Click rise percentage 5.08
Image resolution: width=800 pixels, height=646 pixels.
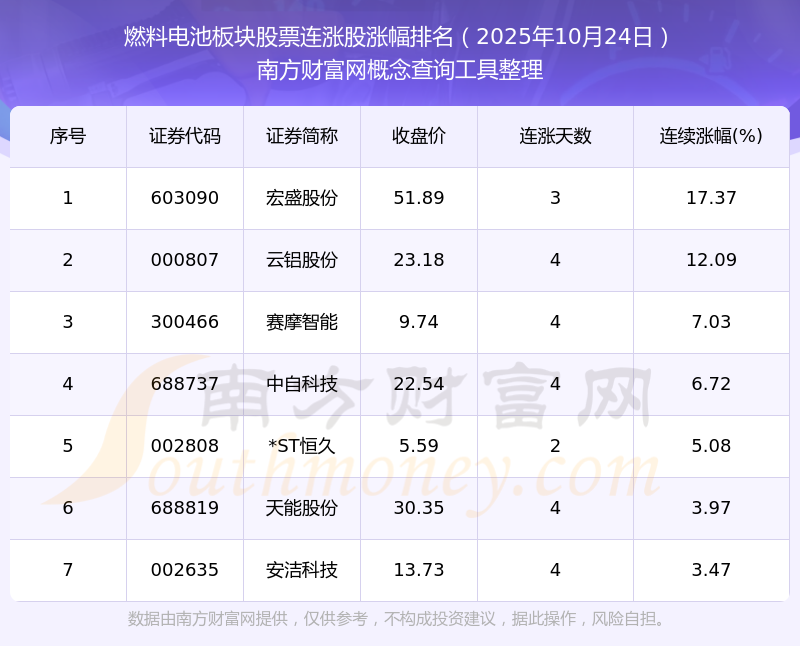tap(711, 446)
